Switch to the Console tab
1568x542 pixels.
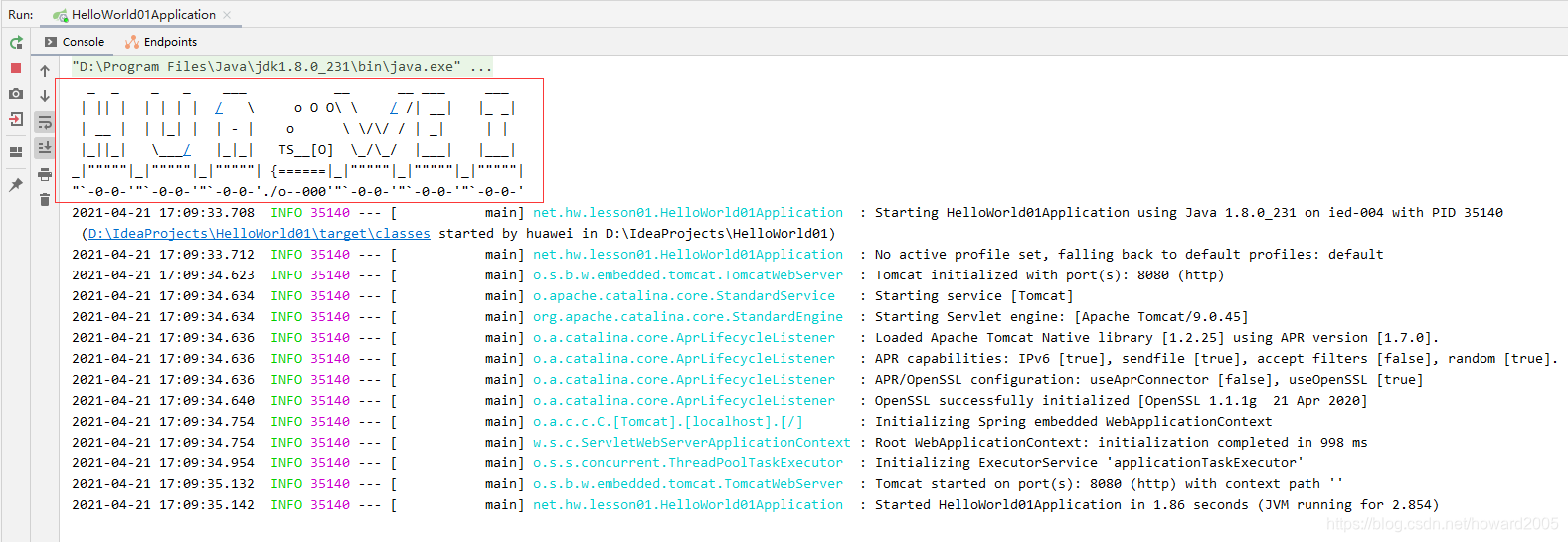click(x=75, y=42)
